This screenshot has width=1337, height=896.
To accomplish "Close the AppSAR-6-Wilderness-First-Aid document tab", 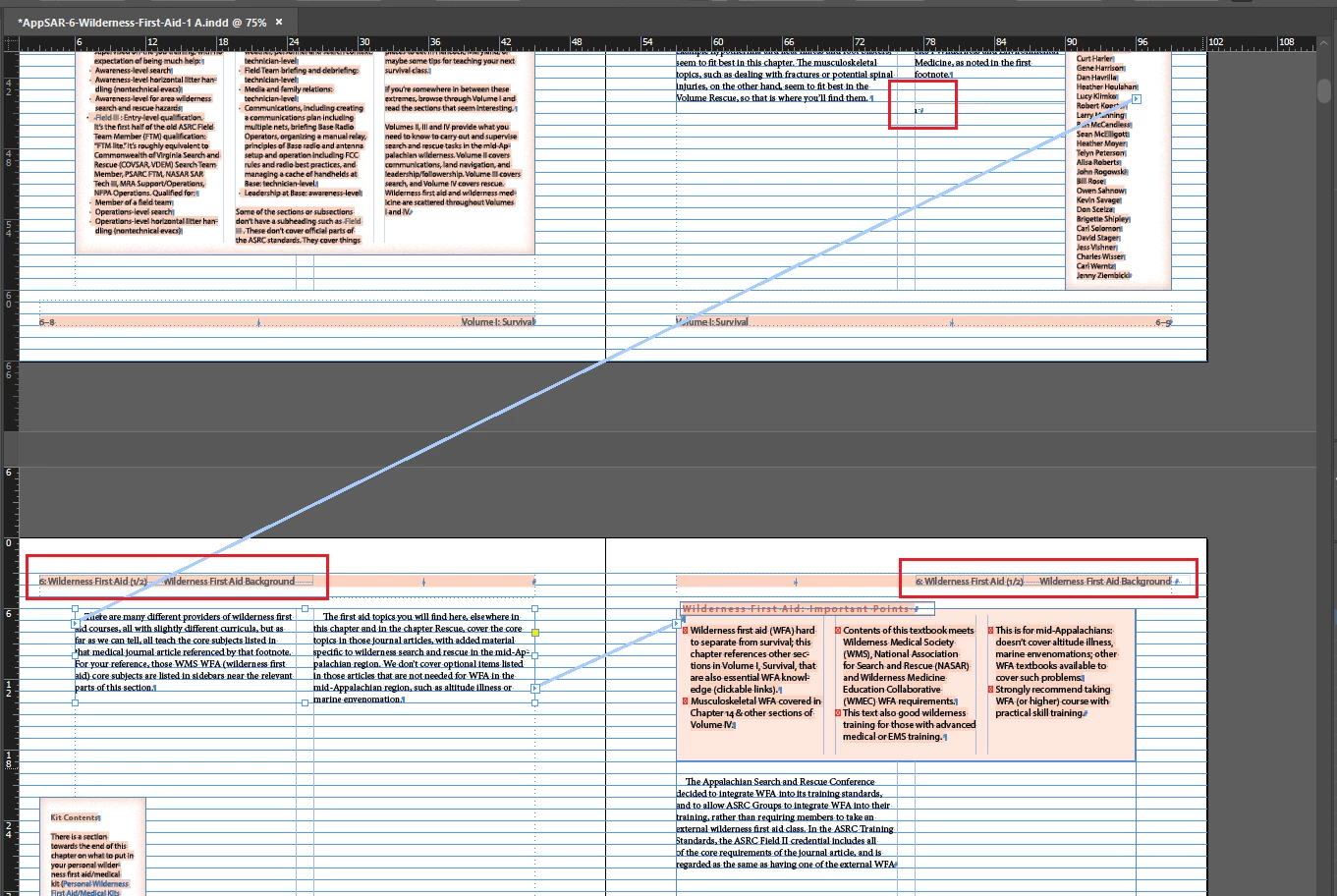I will pos(279,22).
